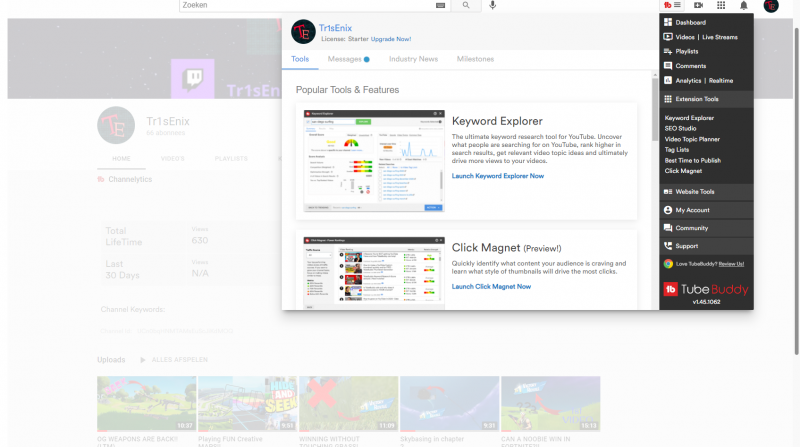Open SEO Studio from Extension Tools
The height and width of the screenshot is (447, 800).
680,128
